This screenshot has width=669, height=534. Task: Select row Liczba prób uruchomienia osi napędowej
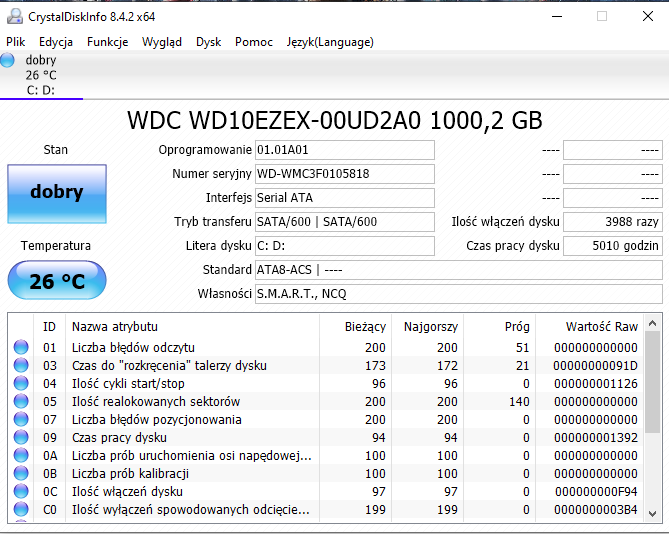tap(326, 455)
